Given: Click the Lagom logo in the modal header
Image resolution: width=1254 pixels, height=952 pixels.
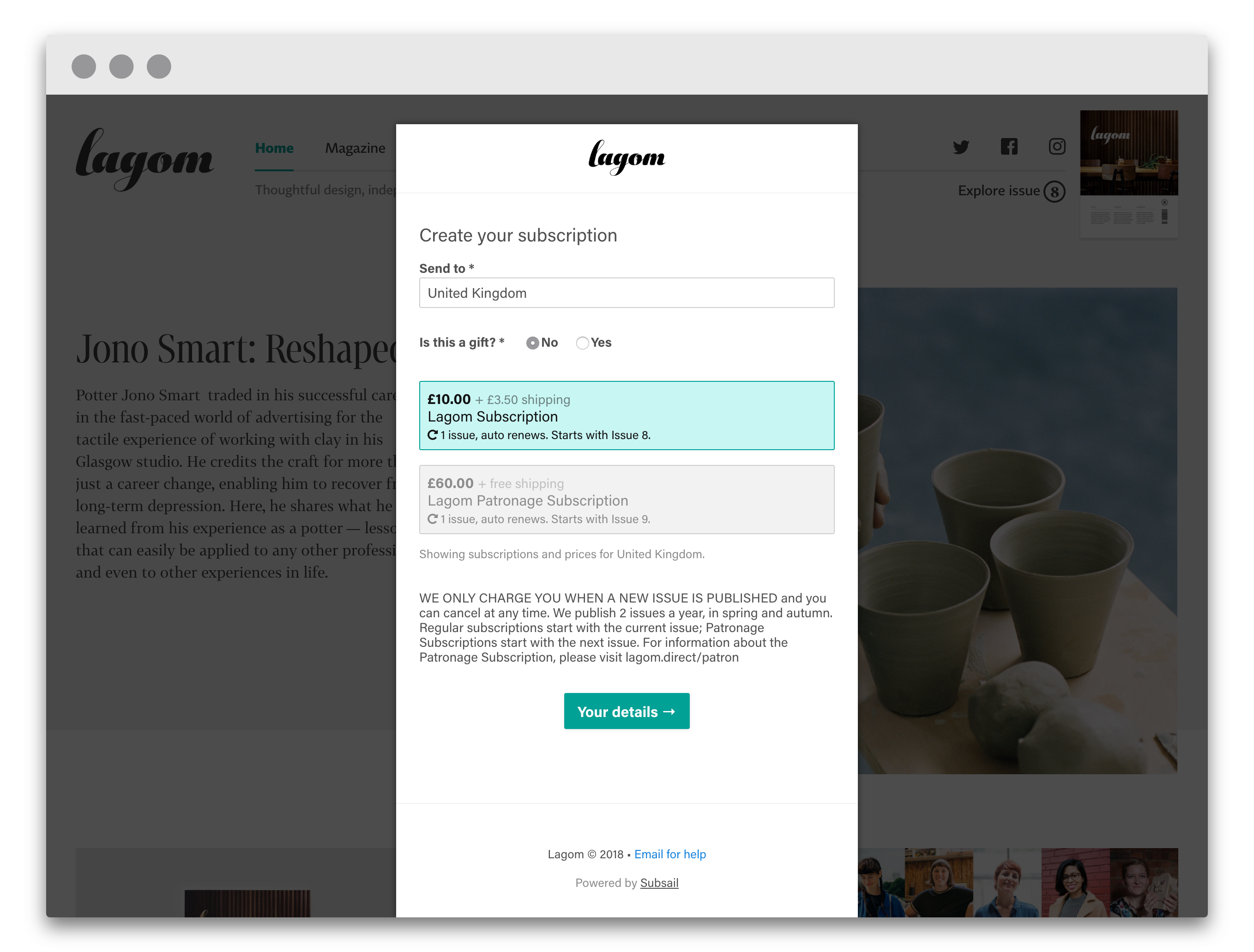Looking at the screenshot, I should 627,157.
